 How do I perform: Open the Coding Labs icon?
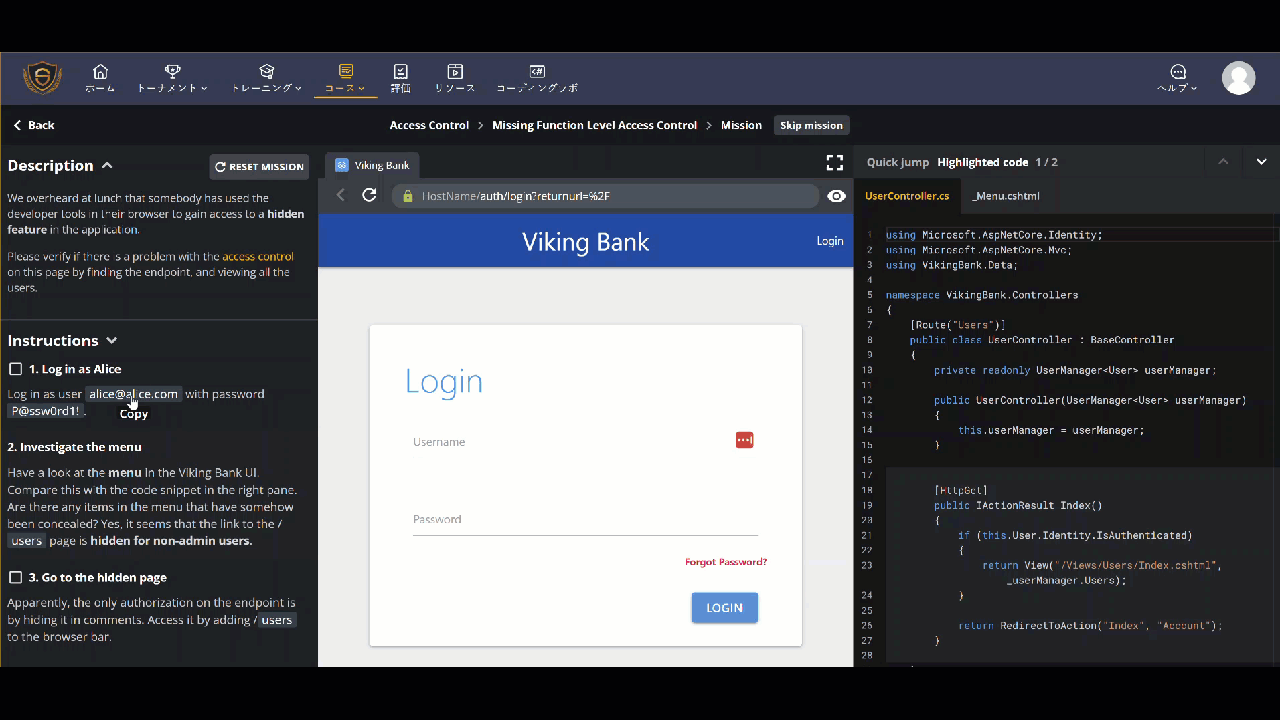tap(537, 78)
